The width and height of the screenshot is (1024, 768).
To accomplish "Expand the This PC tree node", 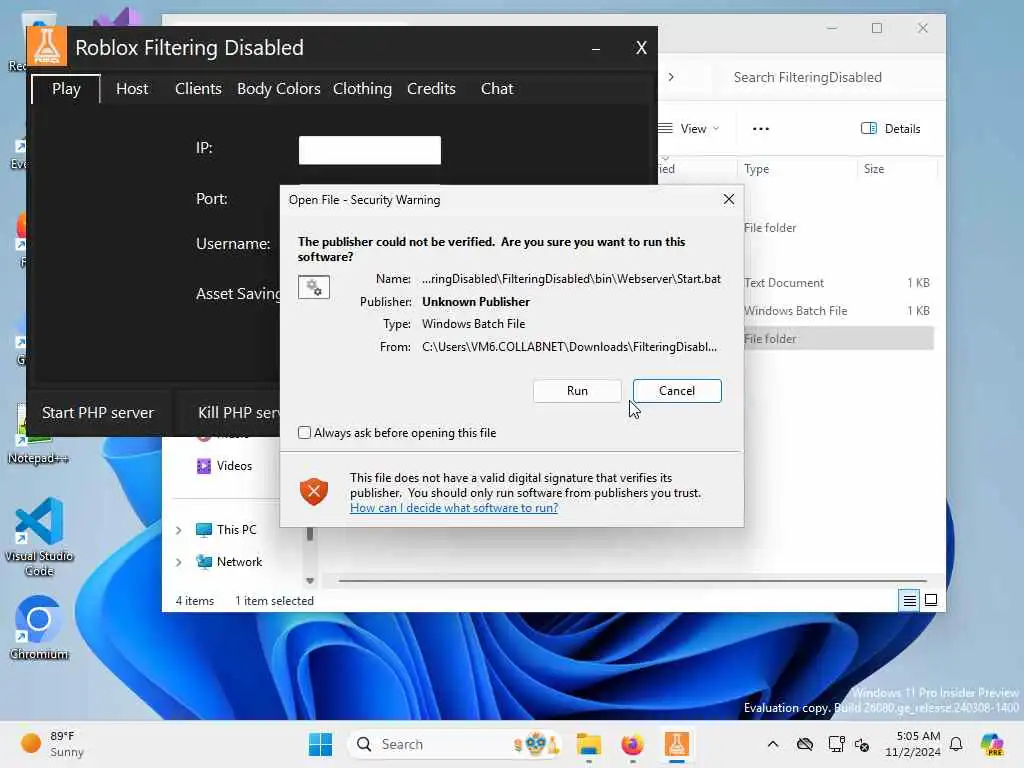I will pos(179,530).
